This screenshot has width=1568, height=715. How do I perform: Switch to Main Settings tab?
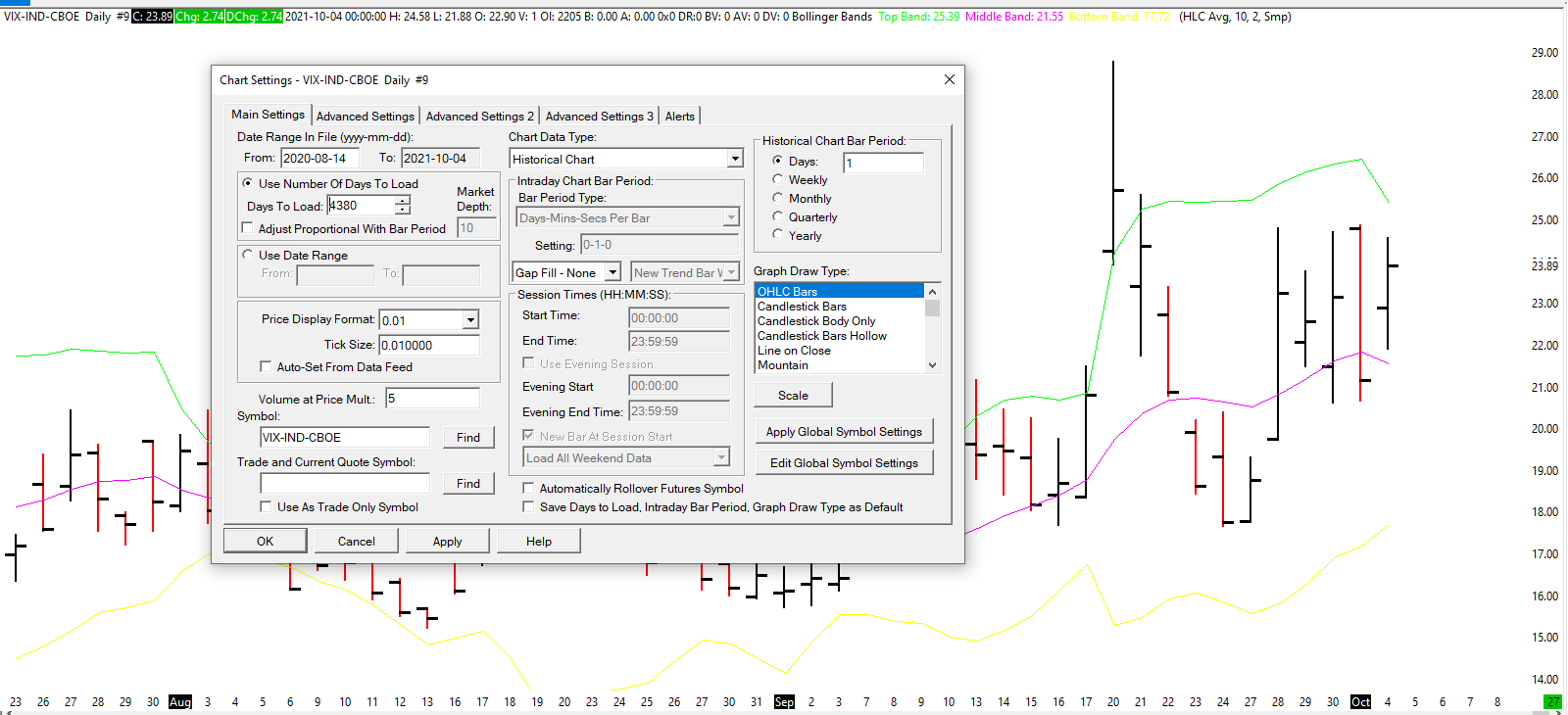[x=268, y=115]
